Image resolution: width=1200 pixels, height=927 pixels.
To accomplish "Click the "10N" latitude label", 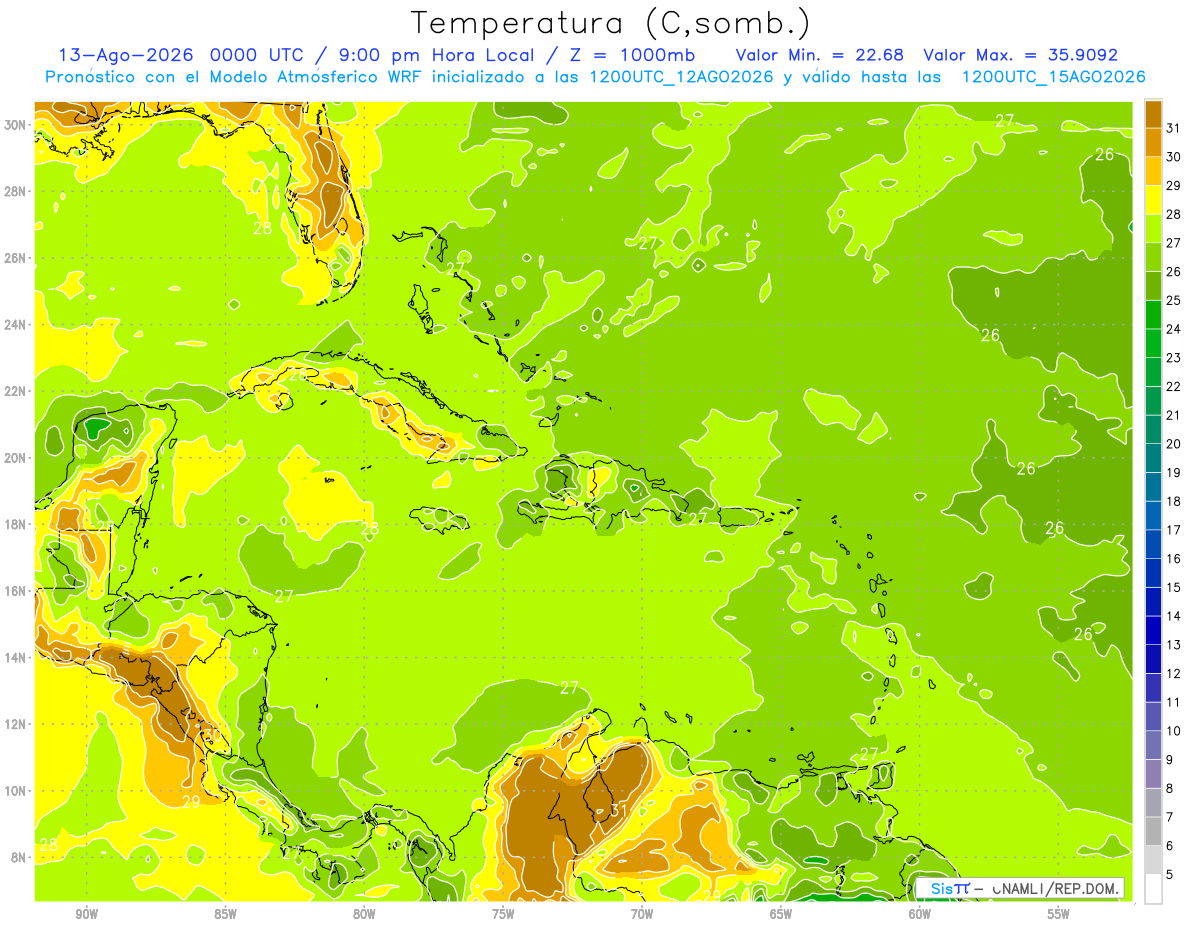I will [15, 790].
